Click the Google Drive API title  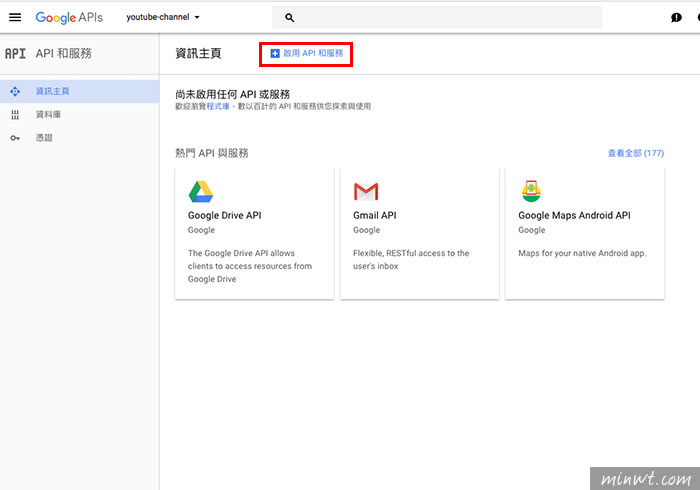[x=225, y=215]
